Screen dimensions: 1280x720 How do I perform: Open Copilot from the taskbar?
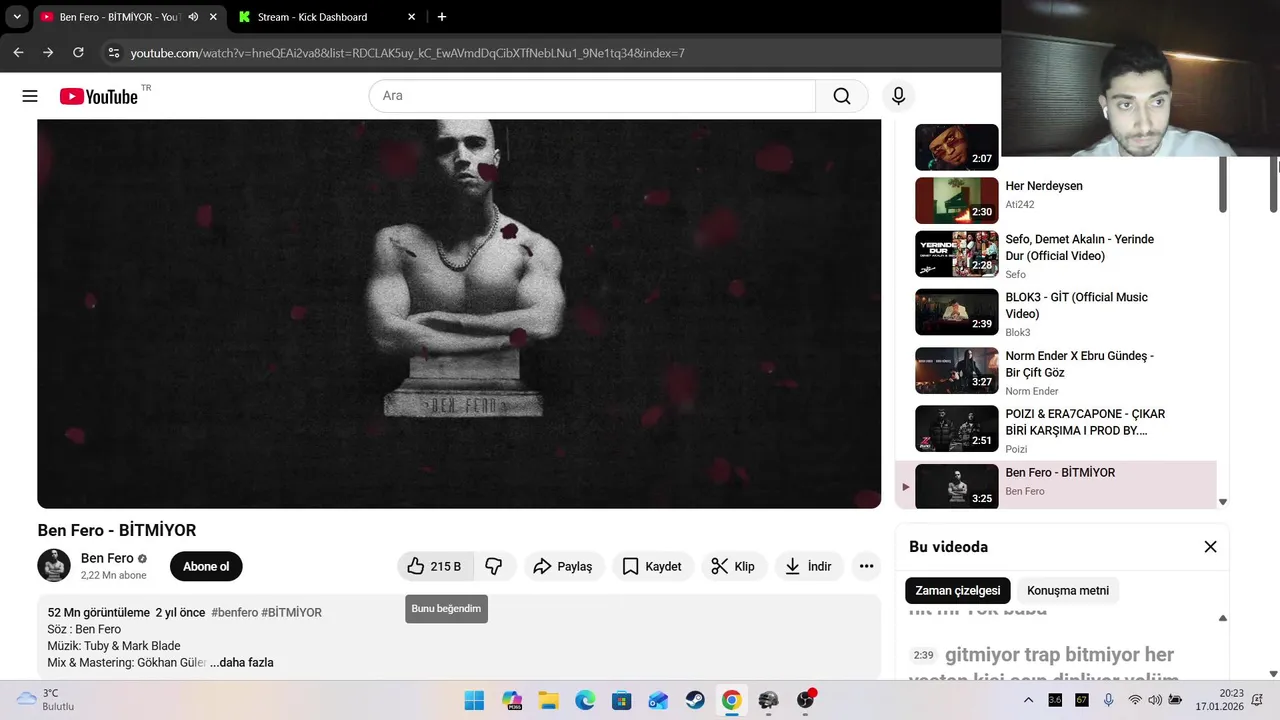point(512,700)
